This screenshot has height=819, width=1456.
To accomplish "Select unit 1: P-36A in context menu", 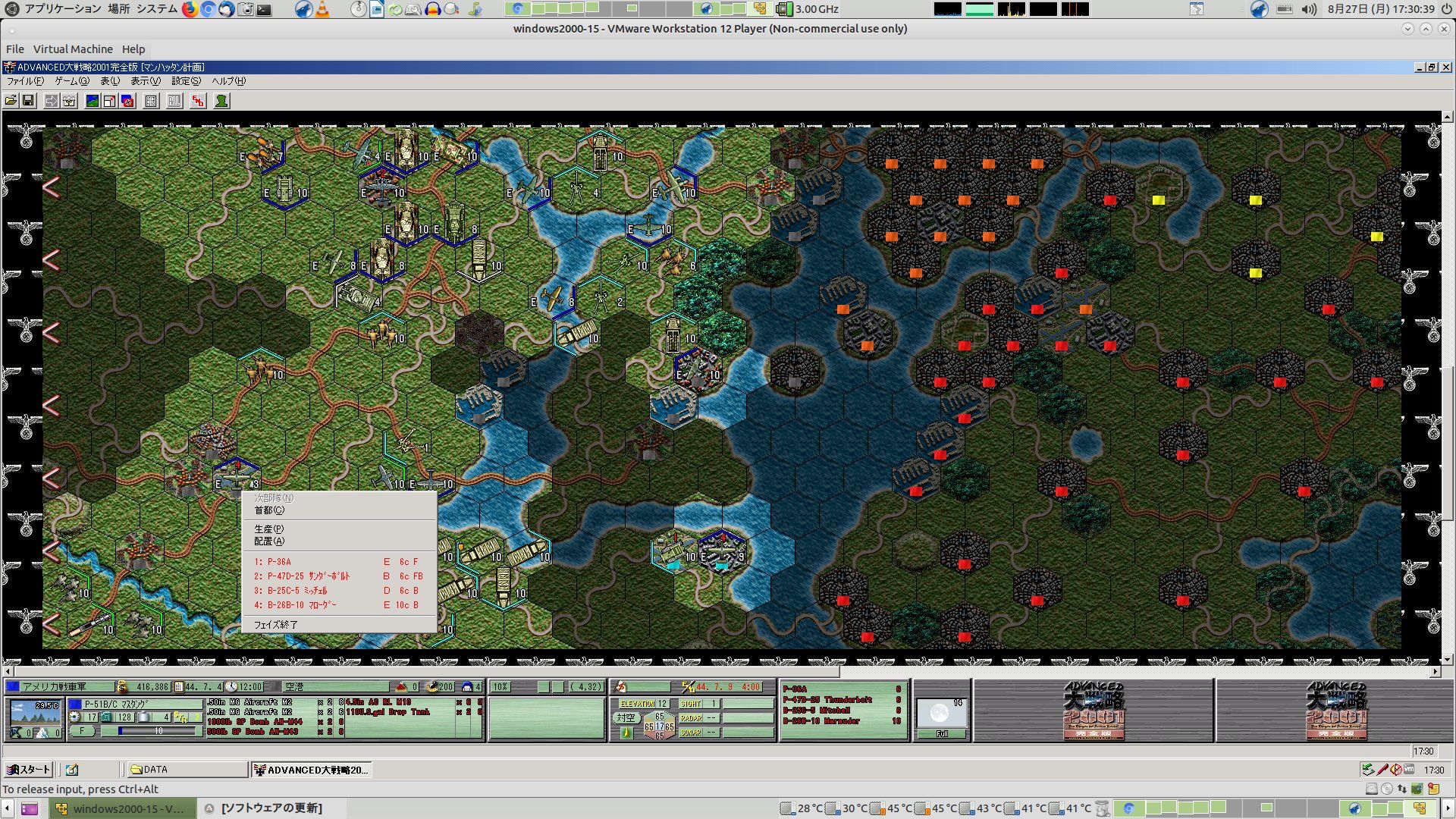I will 339,562.
